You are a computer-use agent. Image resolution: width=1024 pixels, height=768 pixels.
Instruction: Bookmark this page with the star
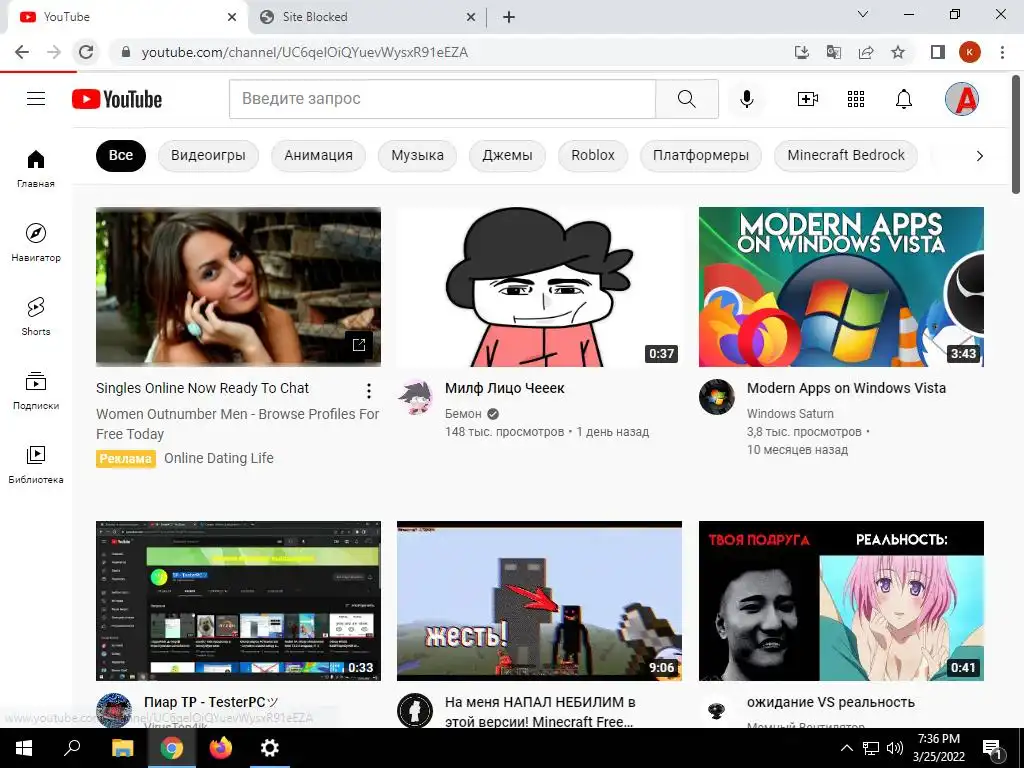click(x=898, y=52)
